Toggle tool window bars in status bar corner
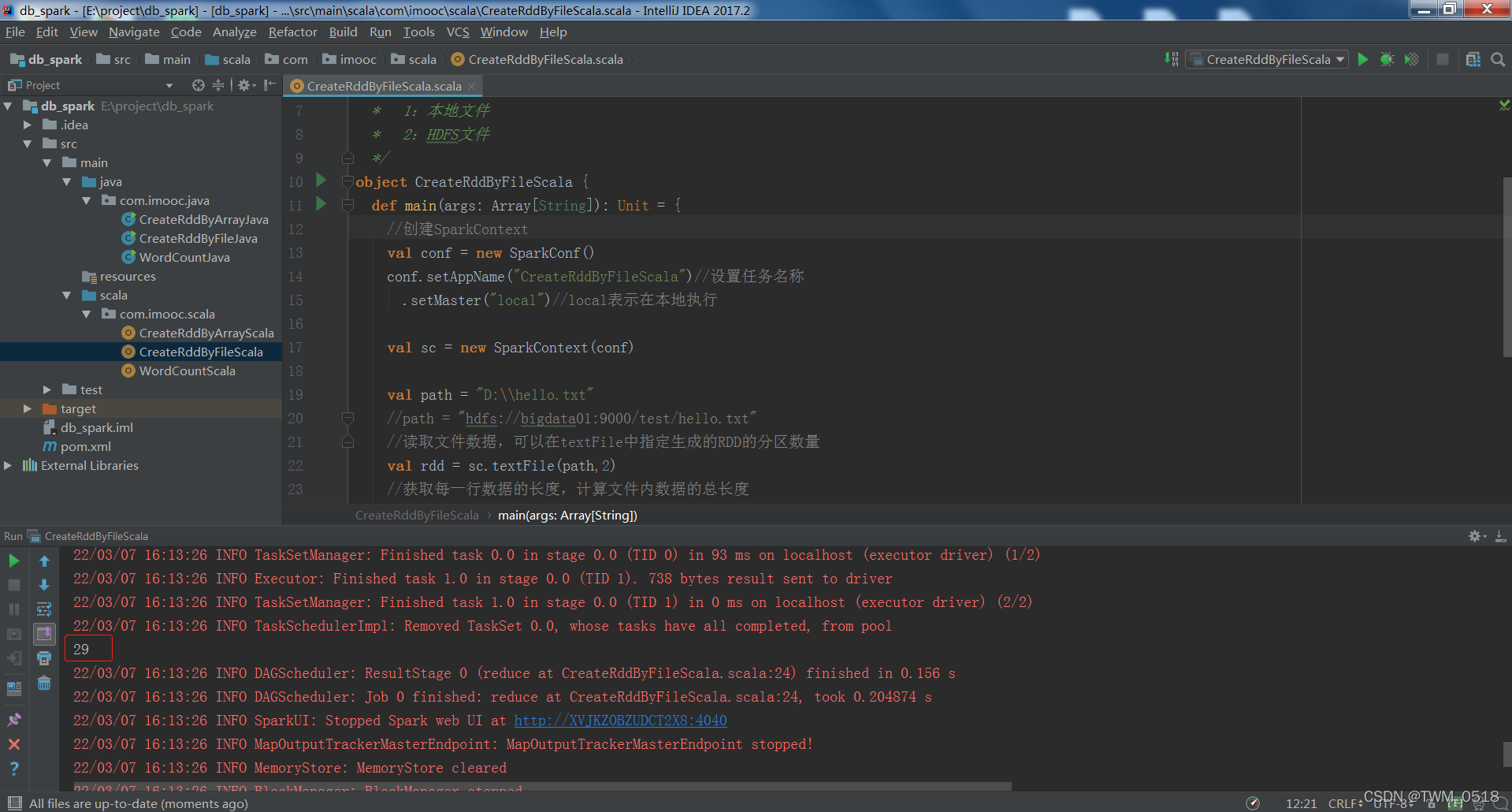Screen dimensions: 1512x812 (14, 803)
